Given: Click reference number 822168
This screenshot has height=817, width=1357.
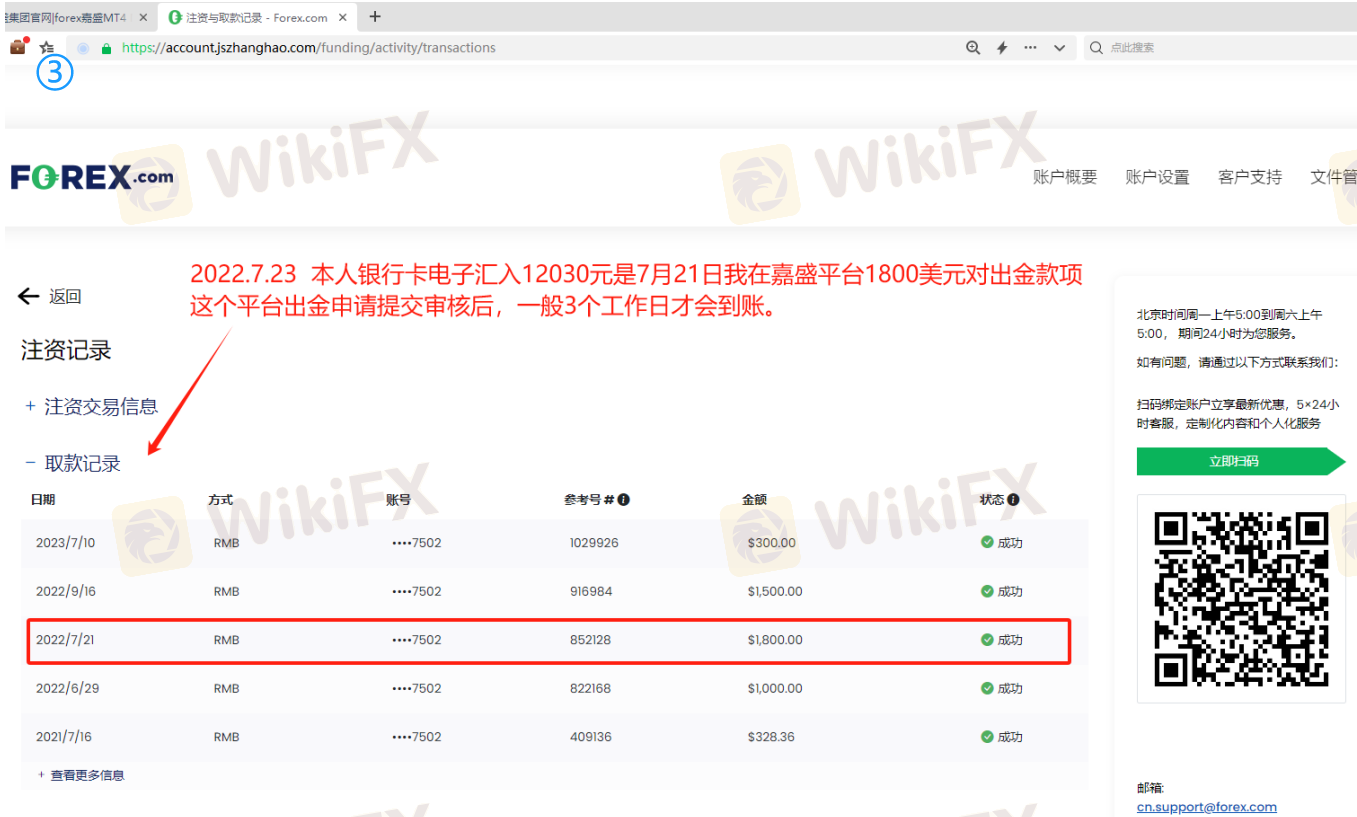Looking at the screenshot, I should point(590,688).
